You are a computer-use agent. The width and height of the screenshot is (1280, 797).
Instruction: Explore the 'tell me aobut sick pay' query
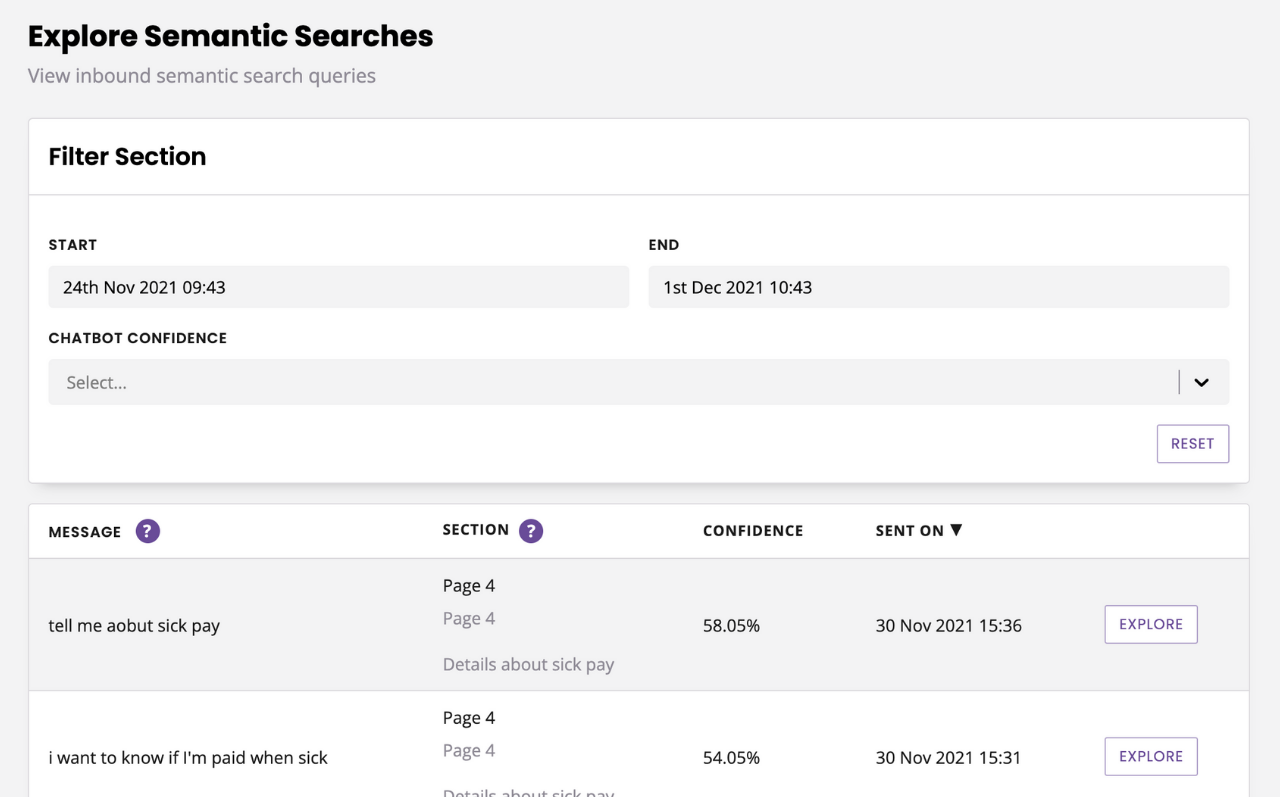point(1151,624)
